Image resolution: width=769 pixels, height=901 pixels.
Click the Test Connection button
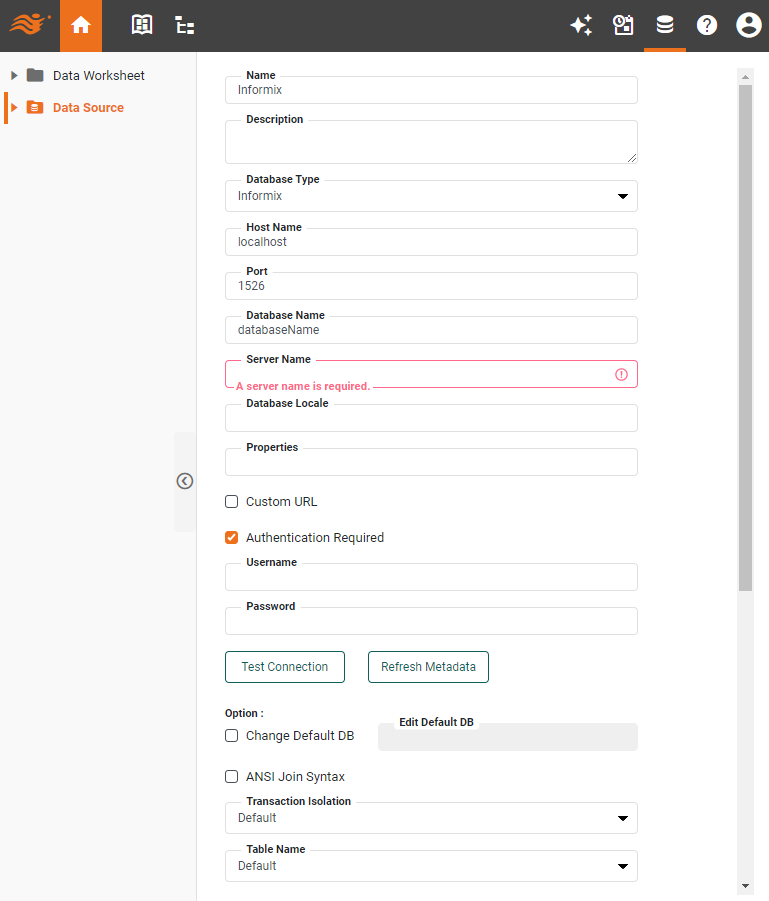coord(284,667)
